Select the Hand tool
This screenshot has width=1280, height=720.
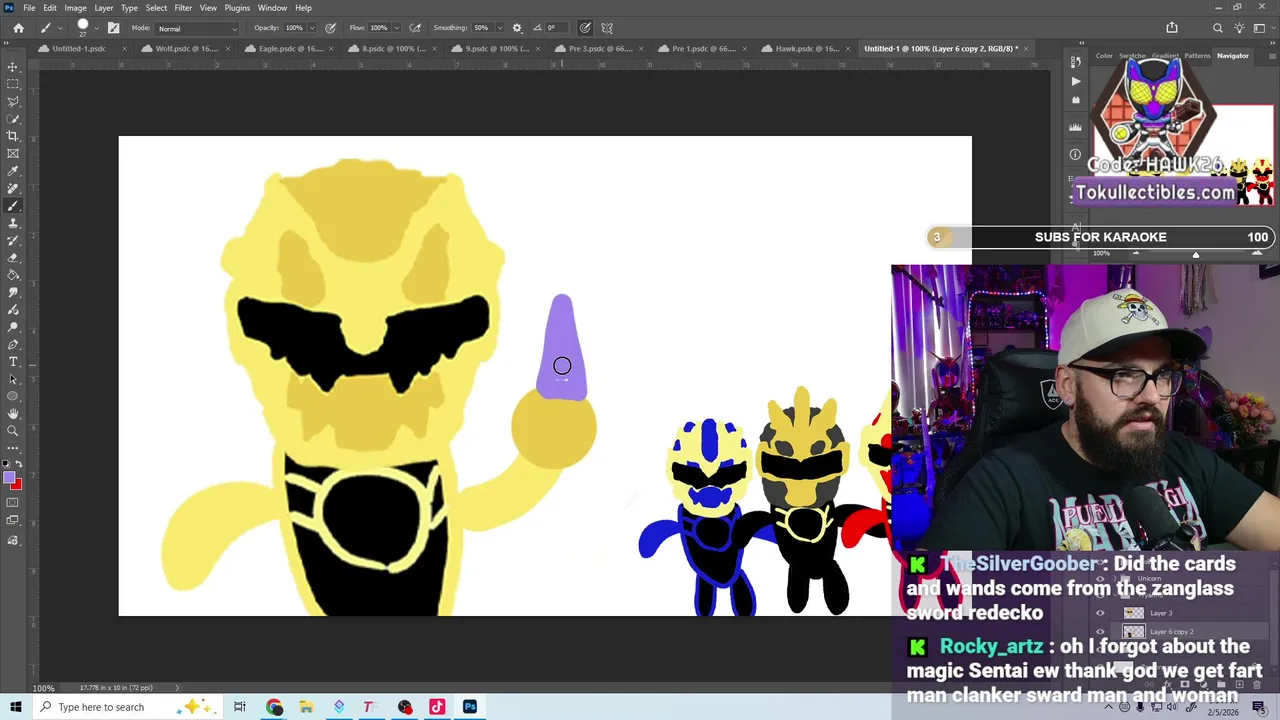click(x=13, y=413)
